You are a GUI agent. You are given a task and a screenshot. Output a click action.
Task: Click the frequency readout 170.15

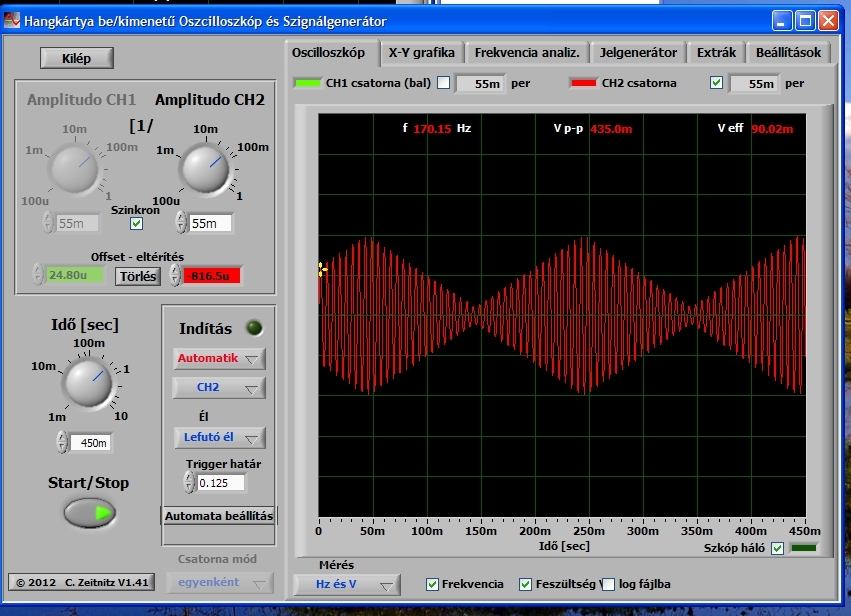click(432, 129)
